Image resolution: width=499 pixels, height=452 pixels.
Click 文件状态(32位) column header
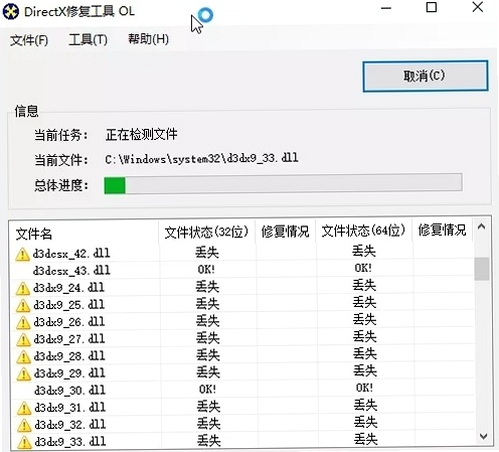point(207,232)
